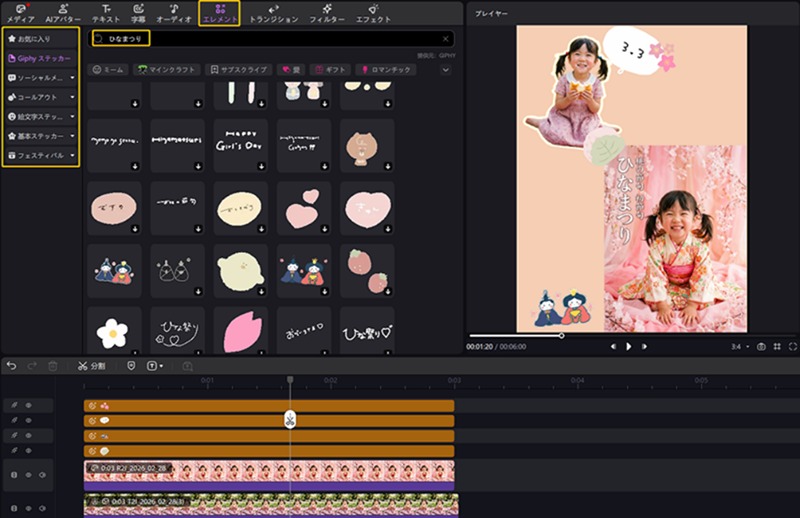Toggle visibility of the hina dolls sticker track

click(29, 435)
